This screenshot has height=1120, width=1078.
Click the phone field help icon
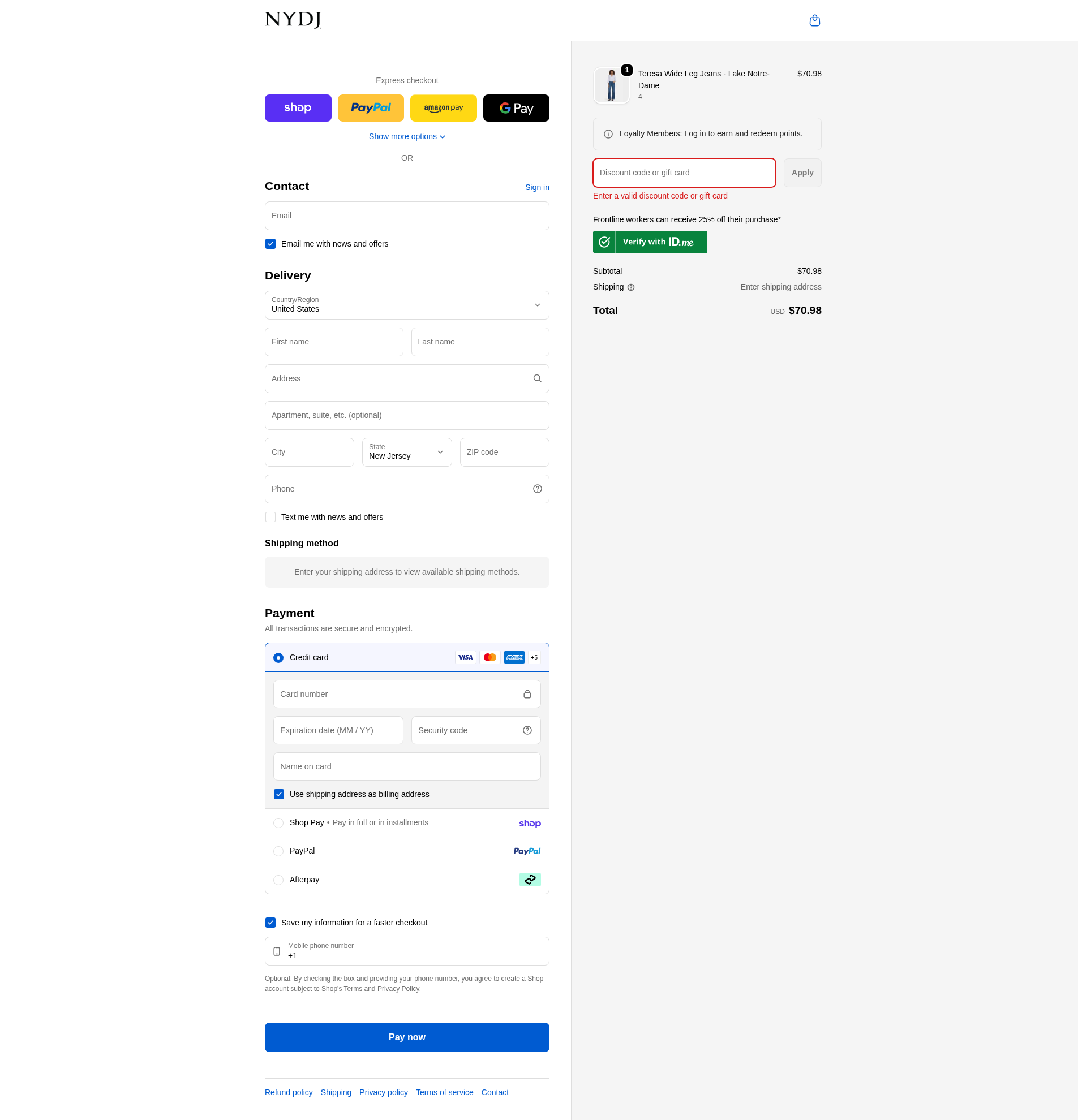click(537, 489)
